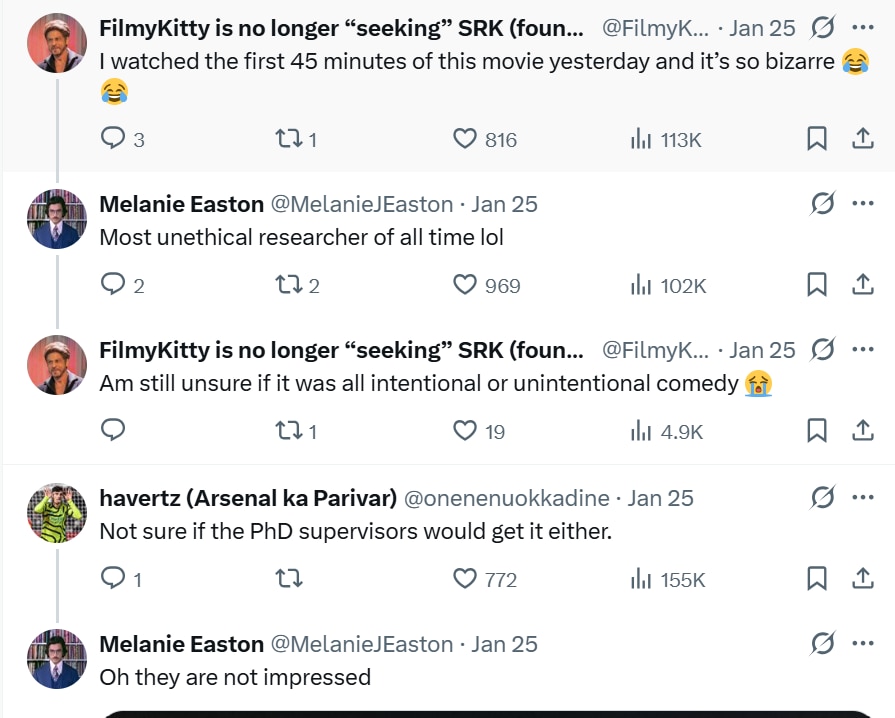The height and width of the screenshot is (718, 895).
Task: Click havertz's profile avatar
Action: pyautogui.click(x=56, y=513)
